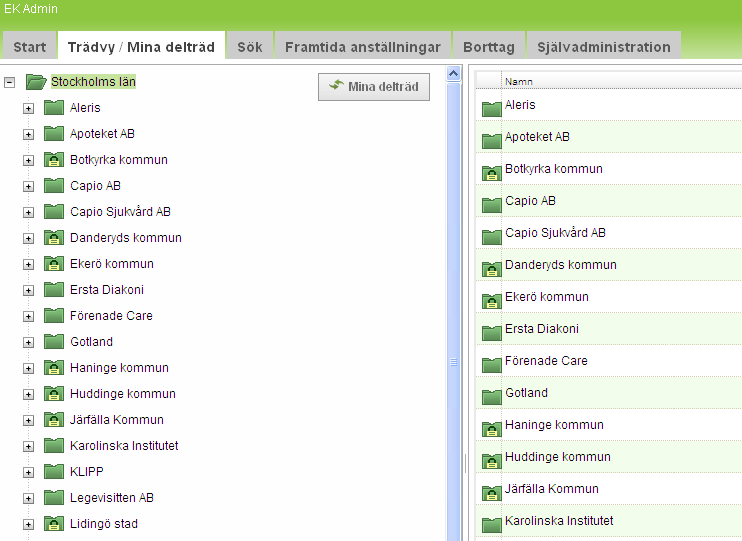Click the Apoteket AB folder icon in the tree
742x541 pixels.
tap(53, 133)
